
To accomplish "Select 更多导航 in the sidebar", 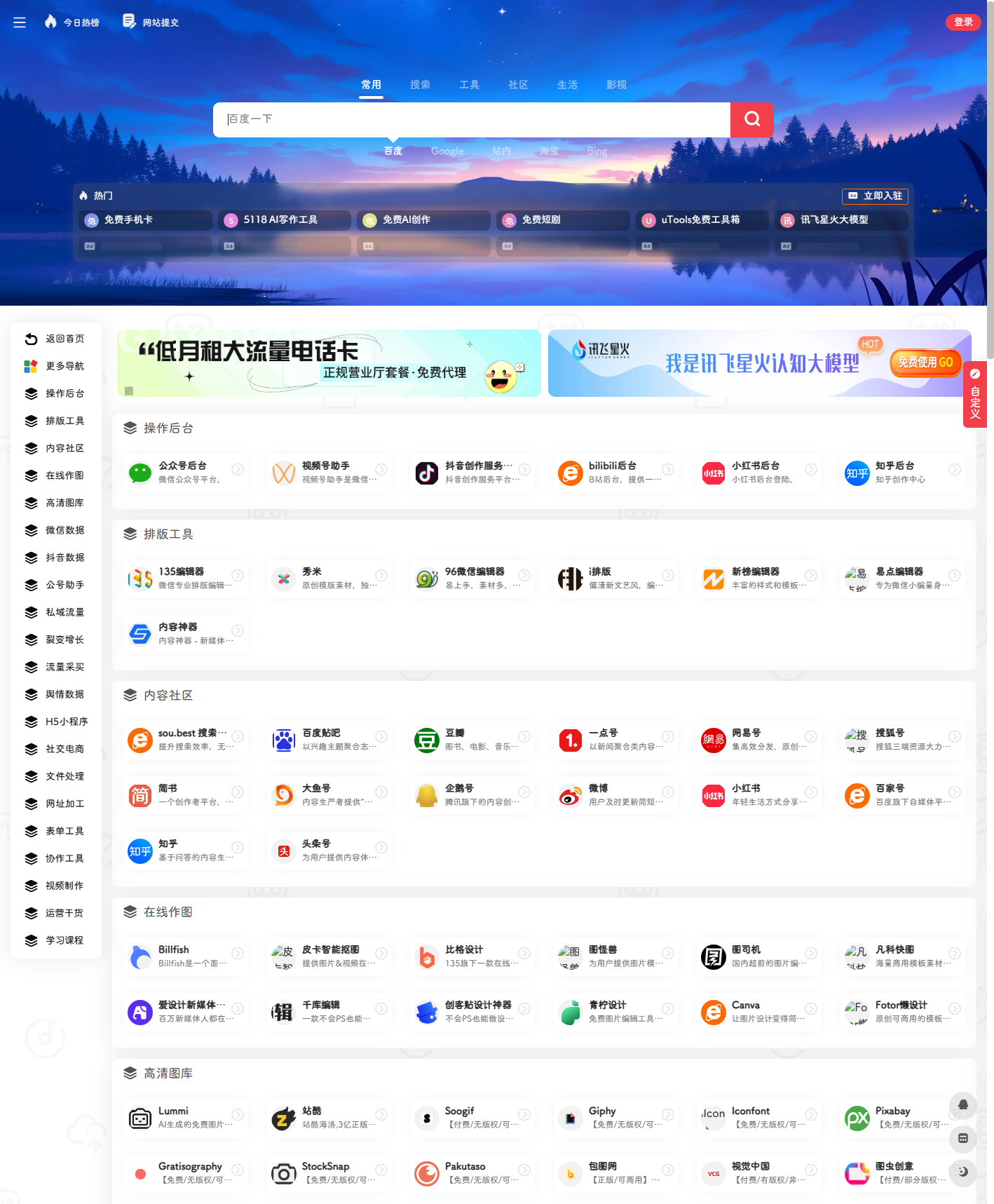I will (56, 366).
